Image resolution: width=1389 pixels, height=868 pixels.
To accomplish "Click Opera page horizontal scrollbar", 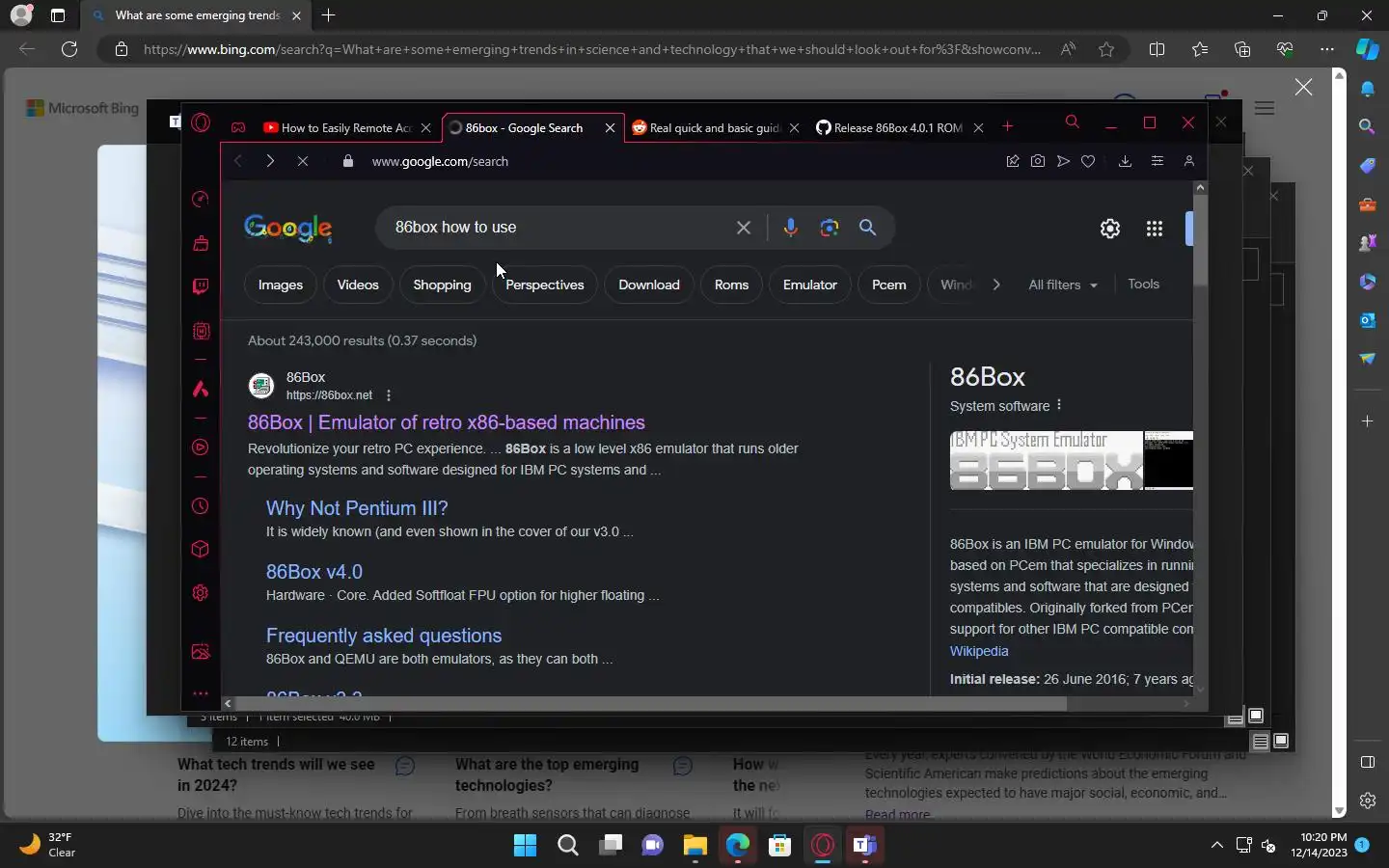I will click(651, 704).
